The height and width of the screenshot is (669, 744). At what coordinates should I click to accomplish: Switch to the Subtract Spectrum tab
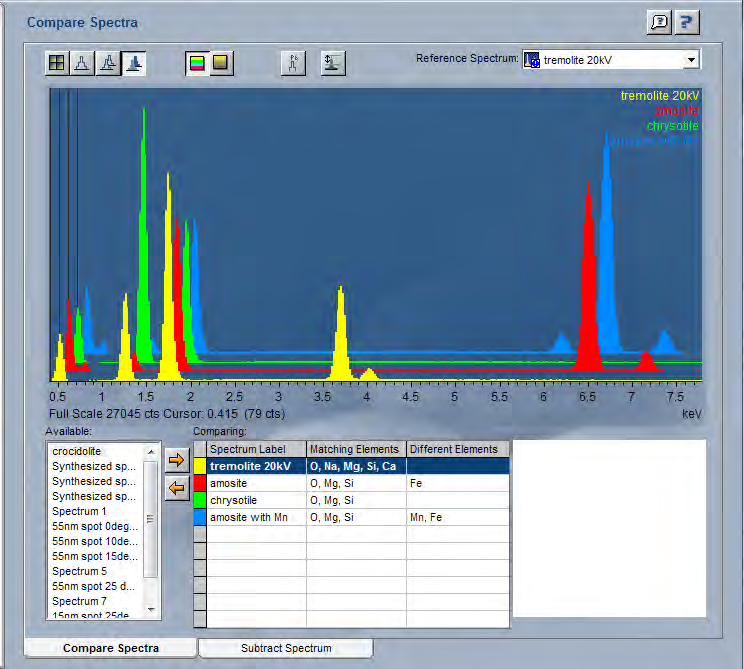[286, 648]
